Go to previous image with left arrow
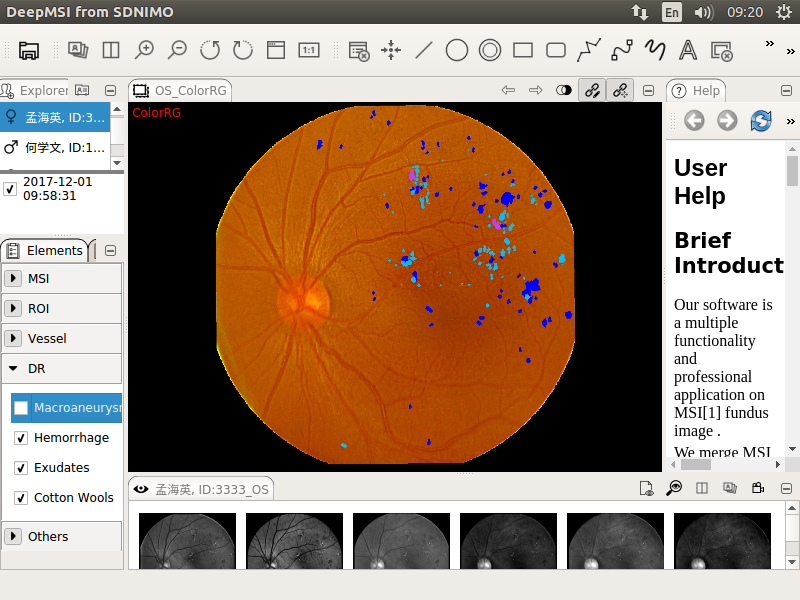 pos(508,90)
